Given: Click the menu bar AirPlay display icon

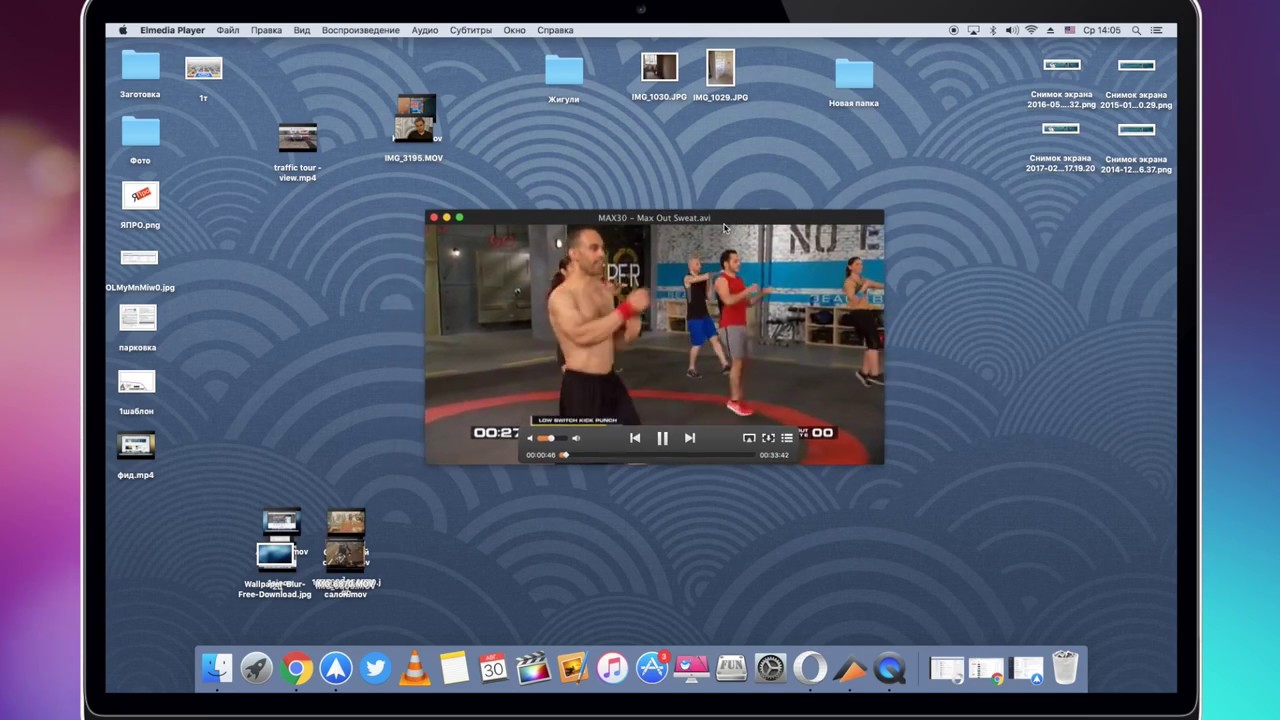Looking at the screenshot, I should (x=973, y=30).
